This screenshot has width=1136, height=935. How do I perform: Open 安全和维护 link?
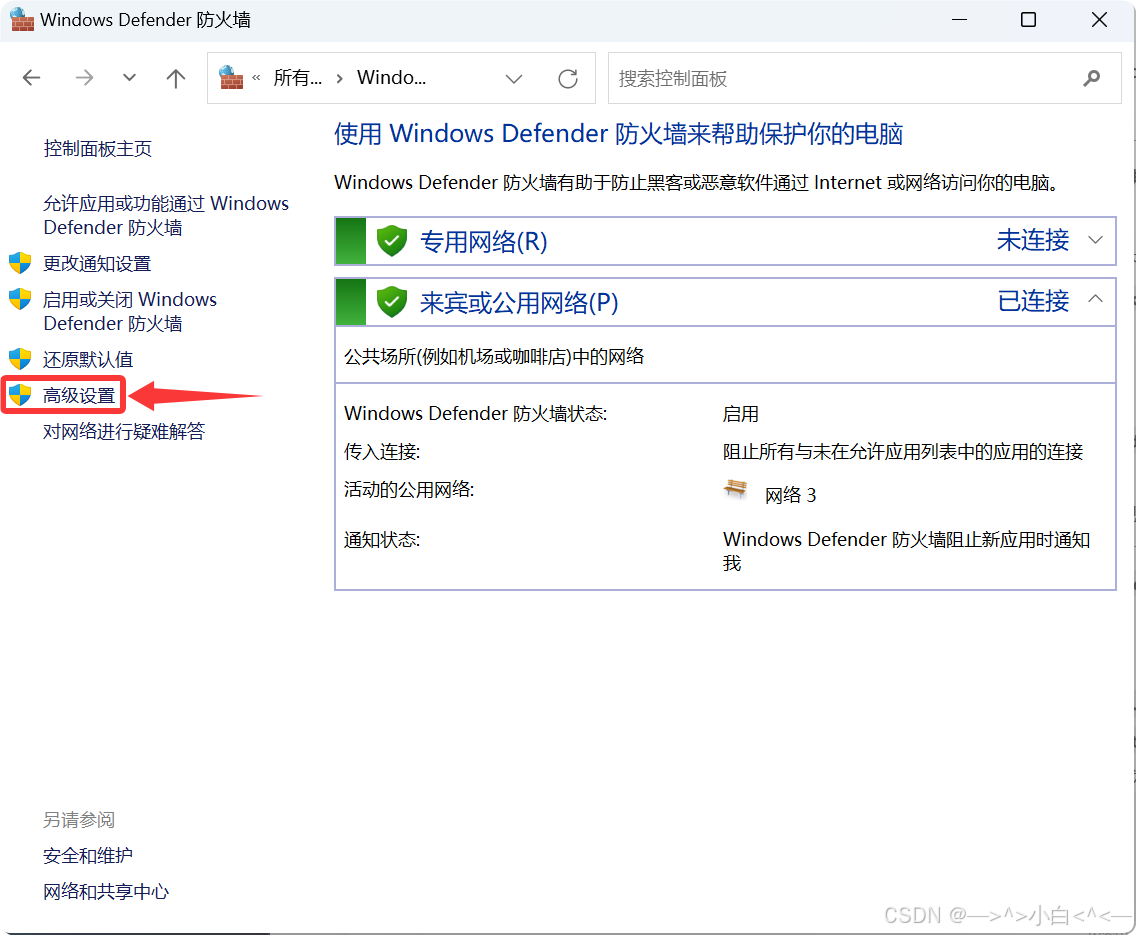88,855
